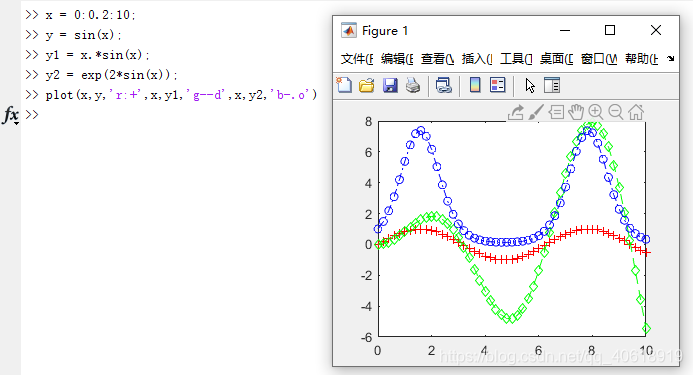
Task: Click the command line 'y = sin(x);'
Action: click(84, 35)
